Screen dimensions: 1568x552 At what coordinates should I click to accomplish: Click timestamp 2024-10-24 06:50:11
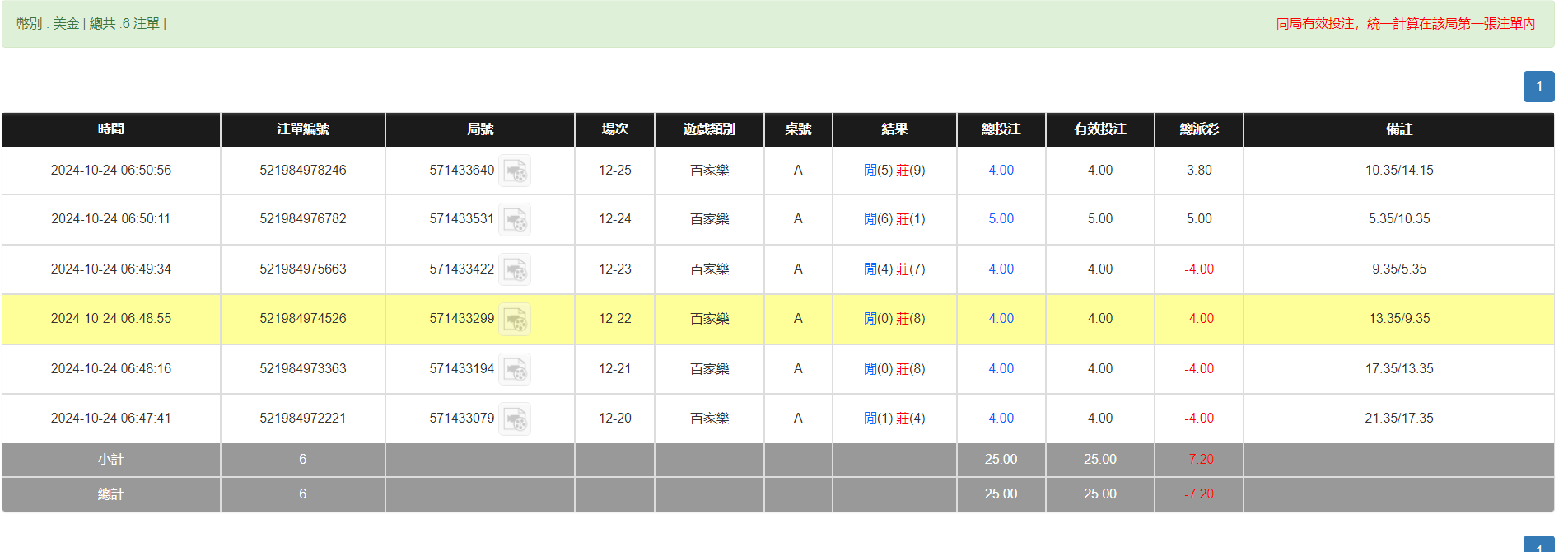click(x=111, y=219)
